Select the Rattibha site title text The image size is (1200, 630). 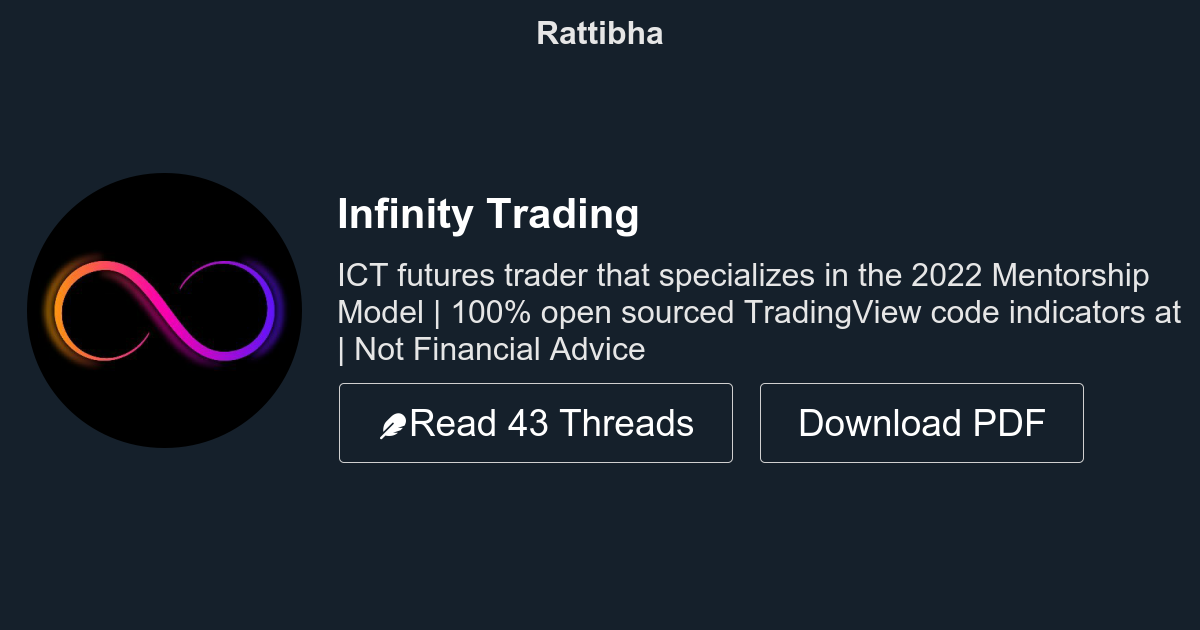coord(600,33)
